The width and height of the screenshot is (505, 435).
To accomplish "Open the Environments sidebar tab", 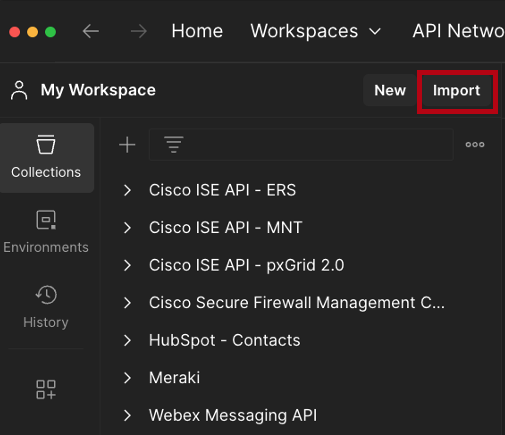I will click(46, 232).
